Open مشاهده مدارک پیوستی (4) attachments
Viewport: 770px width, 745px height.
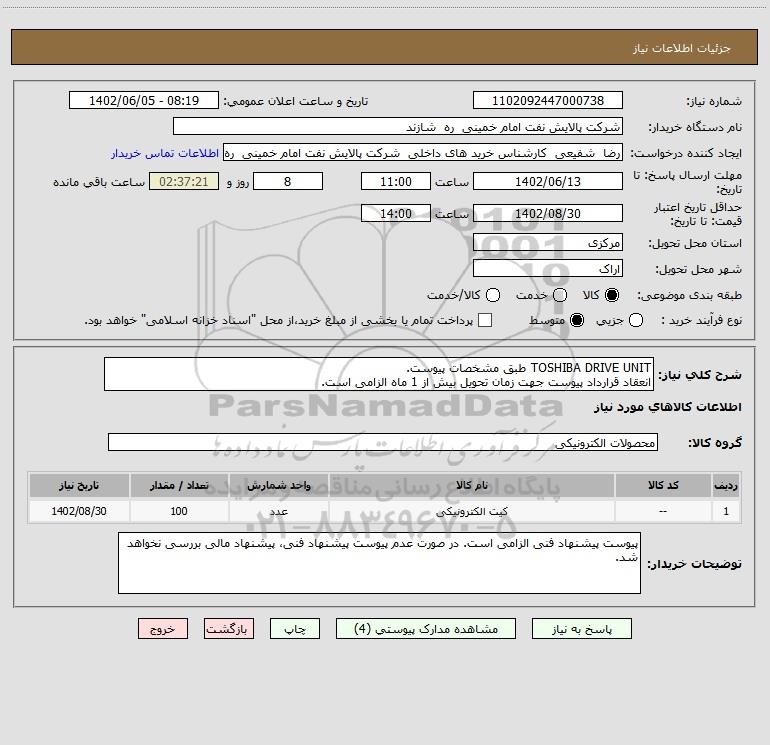[426, 629]
